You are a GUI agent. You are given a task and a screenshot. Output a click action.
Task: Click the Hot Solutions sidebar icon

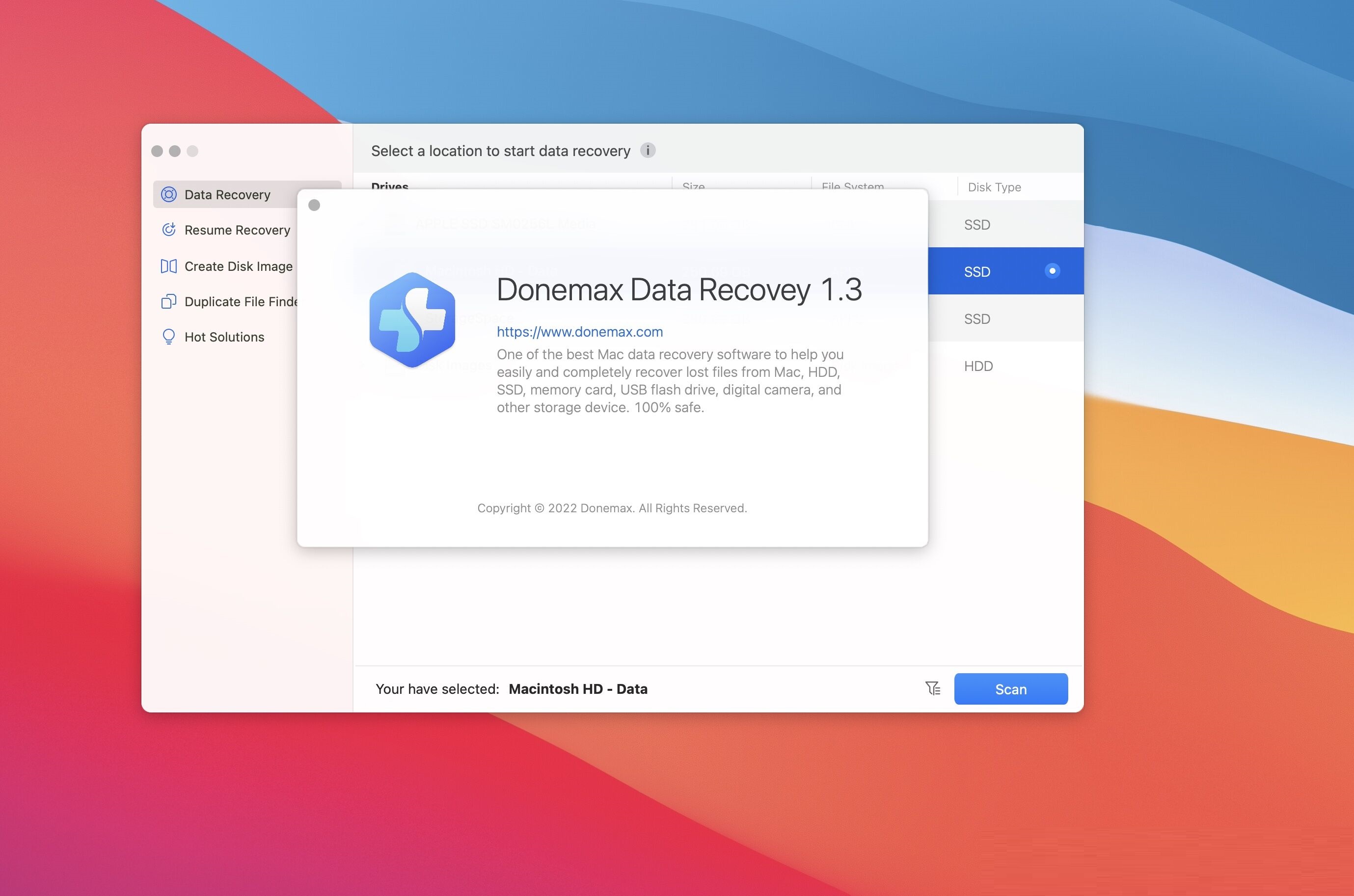point(168,336)
